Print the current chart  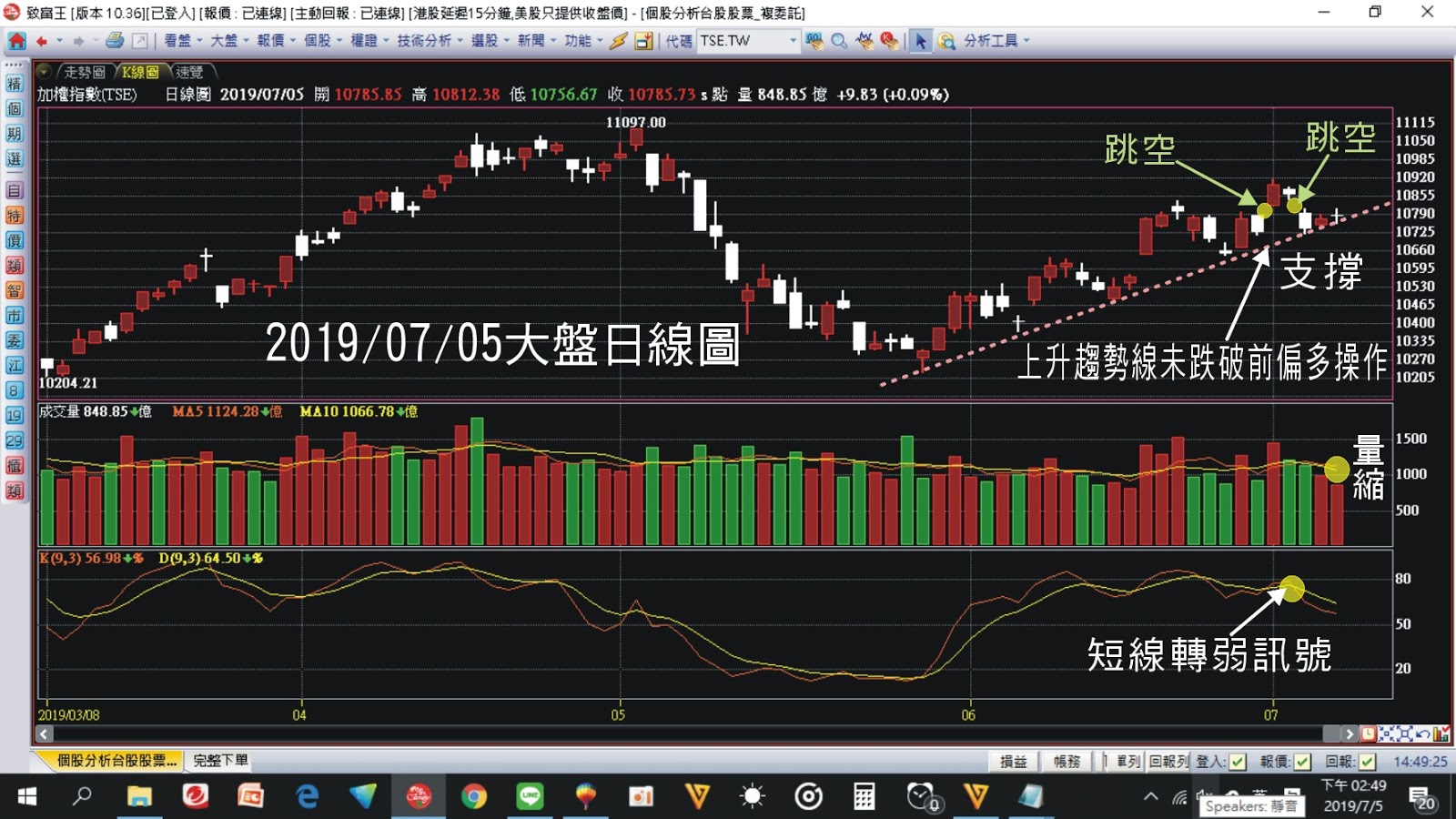click(x=115, y=41)
